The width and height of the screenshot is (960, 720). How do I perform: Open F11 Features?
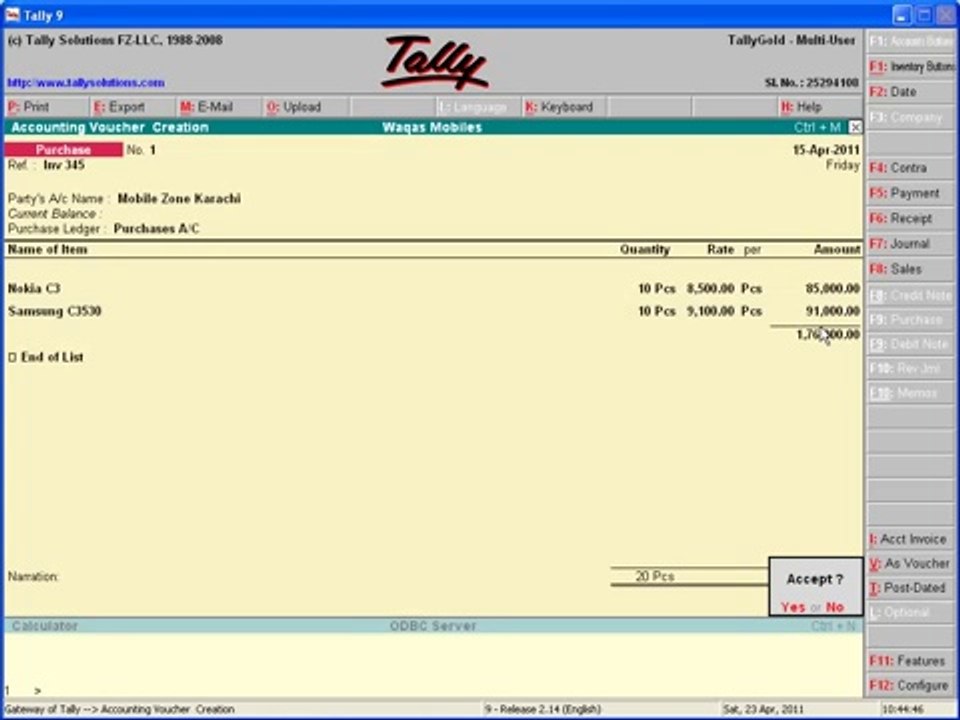pos(911,661)
